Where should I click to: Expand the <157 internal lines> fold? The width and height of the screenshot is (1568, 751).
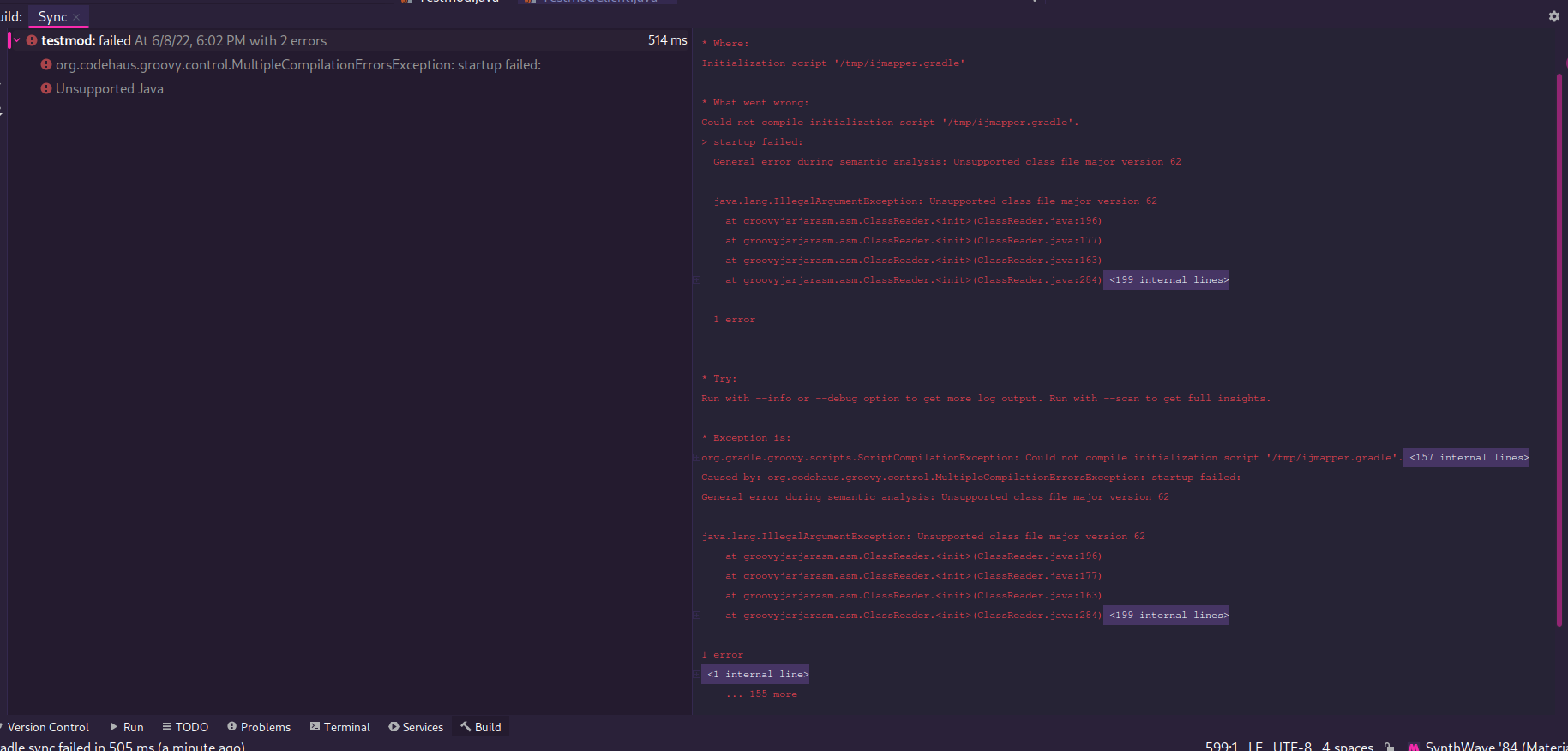point(1466,458)
